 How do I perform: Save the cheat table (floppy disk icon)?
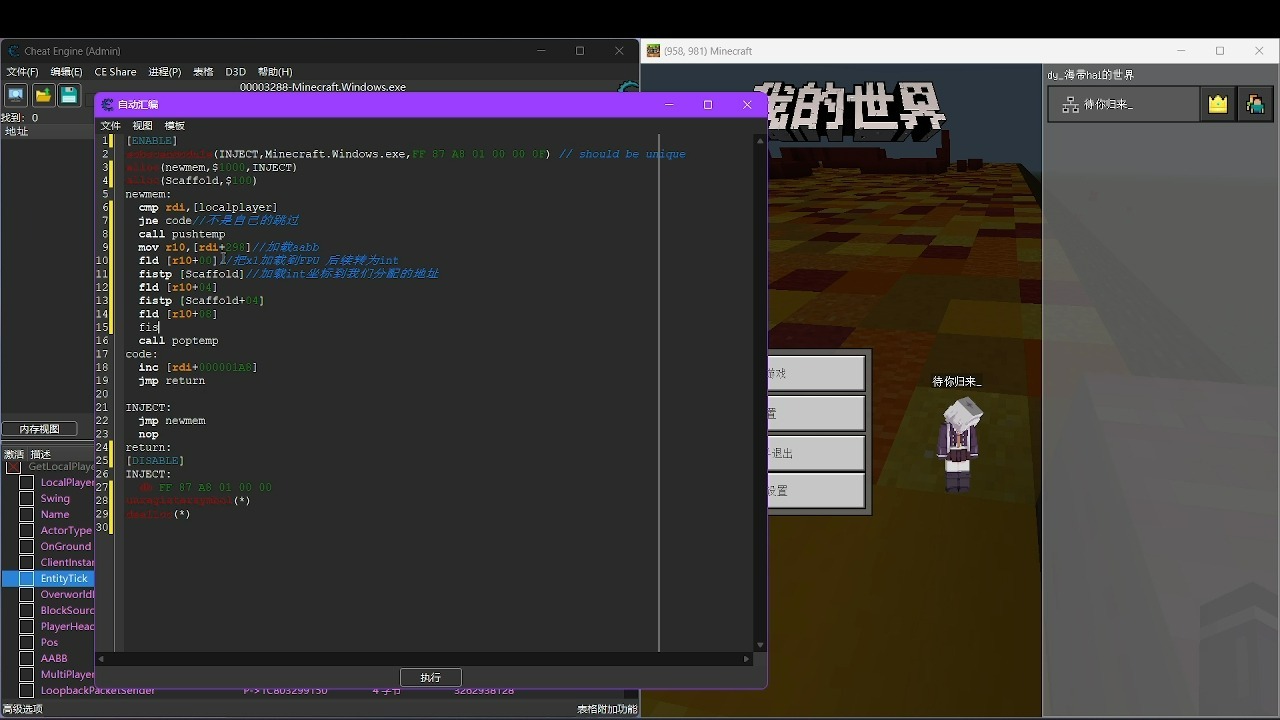click(x=69, y=95)
